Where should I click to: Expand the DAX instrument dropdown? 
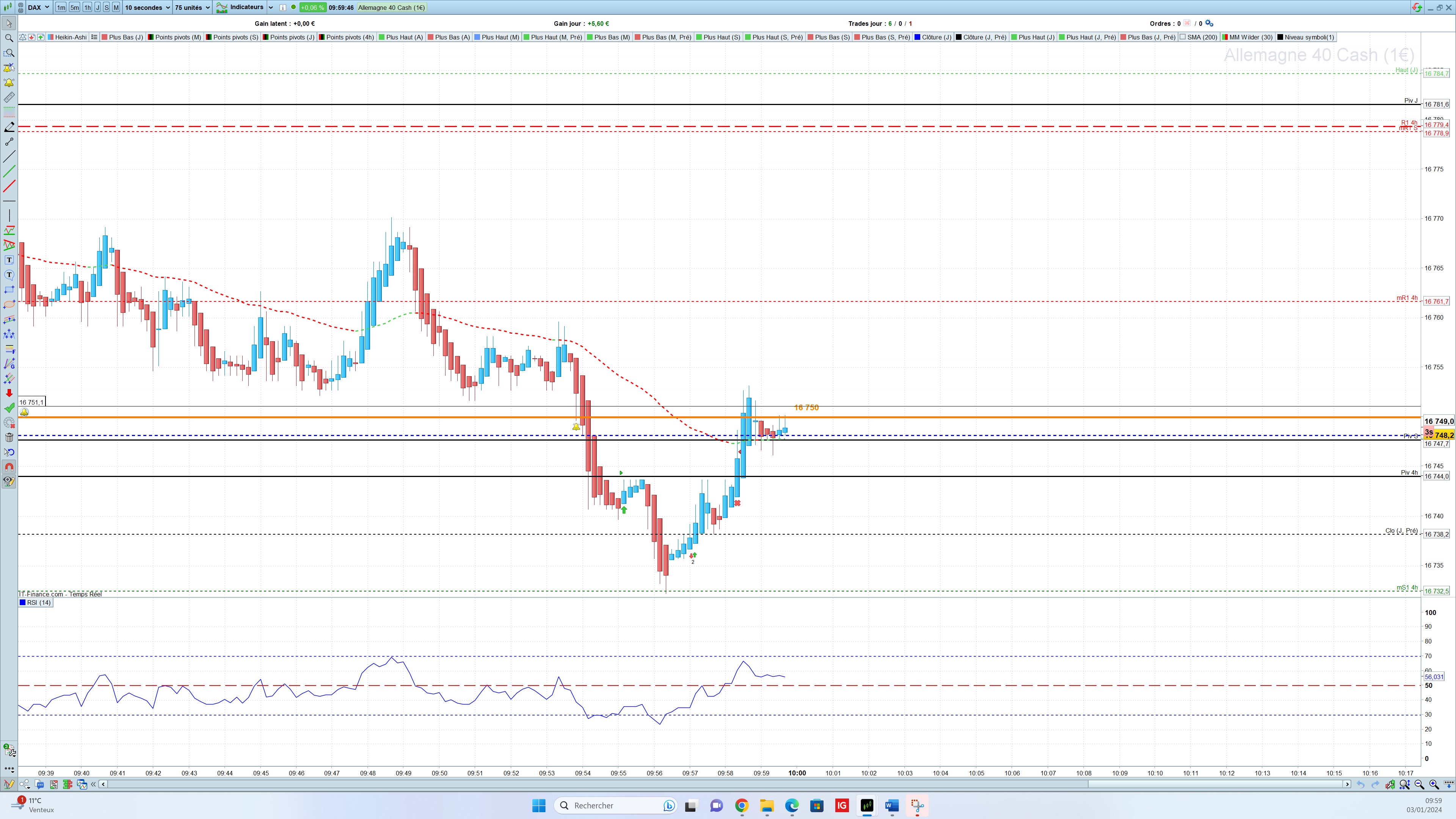(46, 7)
